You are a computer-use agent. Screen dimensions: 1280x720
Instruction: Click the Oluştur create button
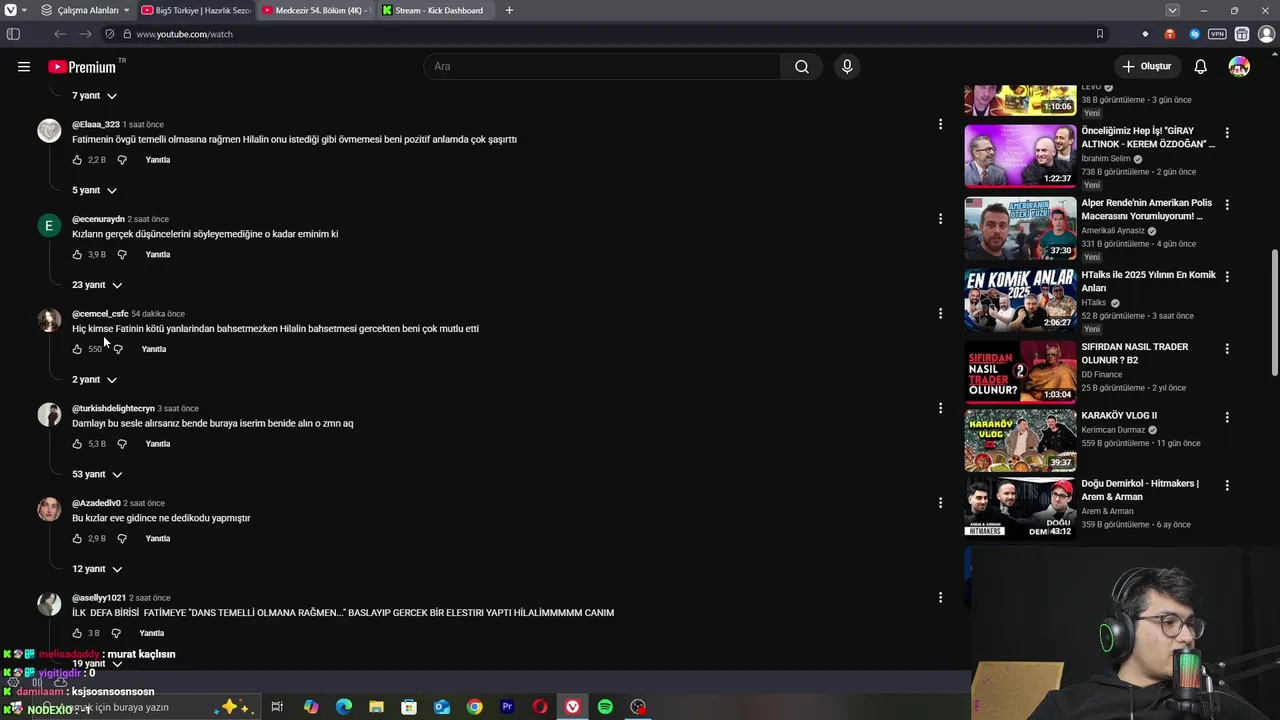pos(1146,67)
